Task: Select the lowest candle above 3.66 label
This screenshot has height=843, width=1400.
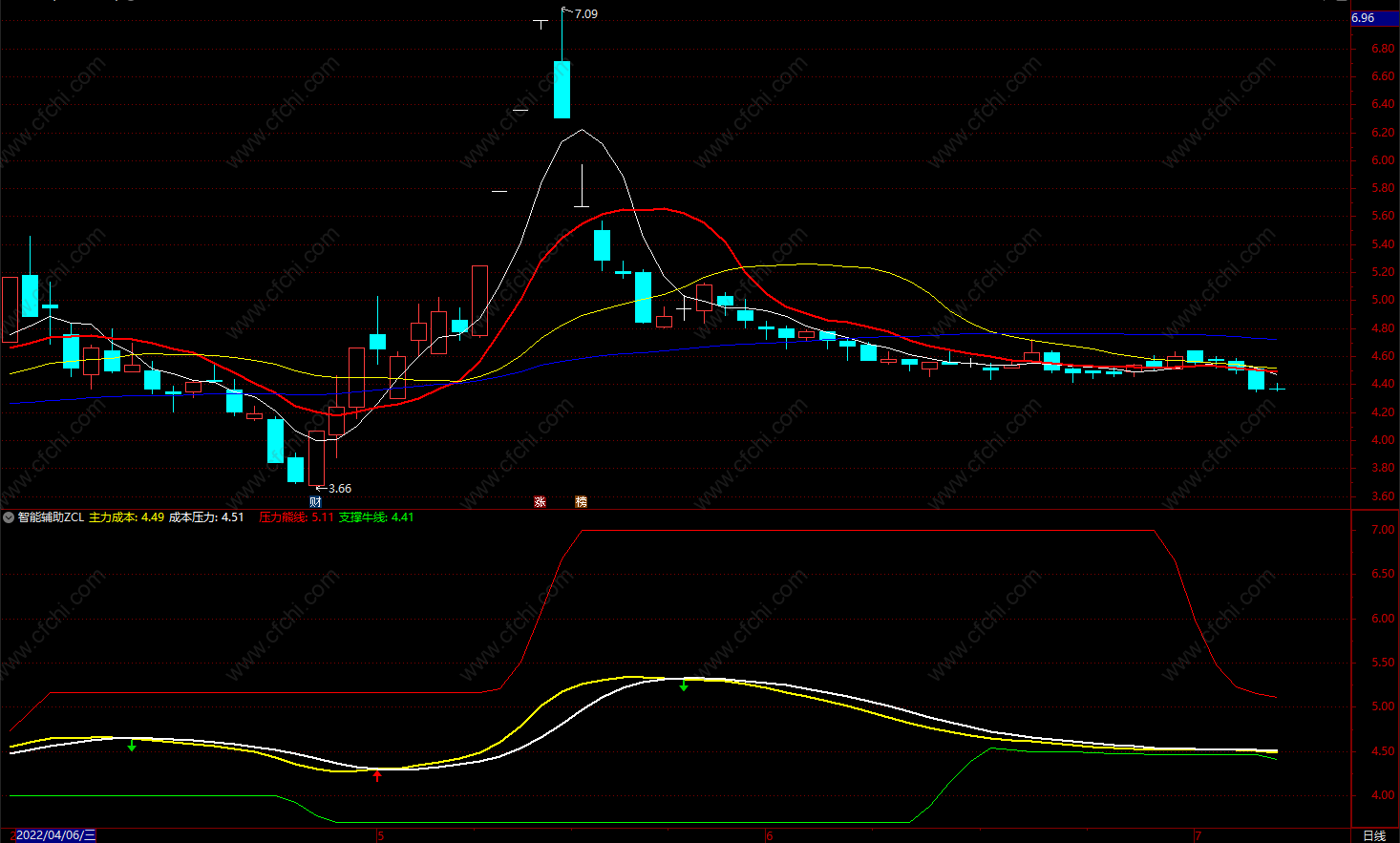Action: click(x=316, y=458)
